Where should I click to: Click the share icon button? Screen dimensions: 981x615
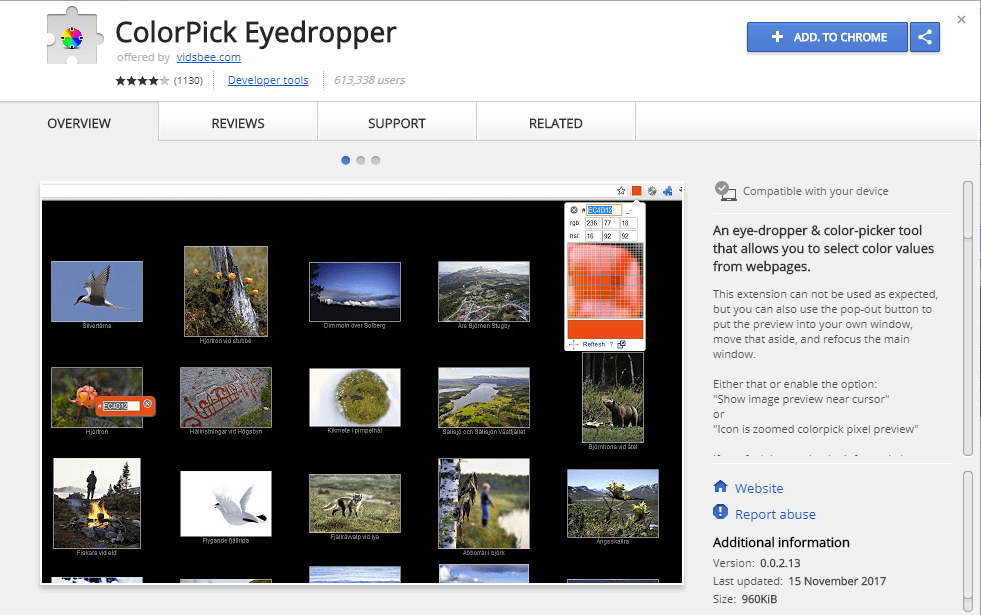pos(925,37)
